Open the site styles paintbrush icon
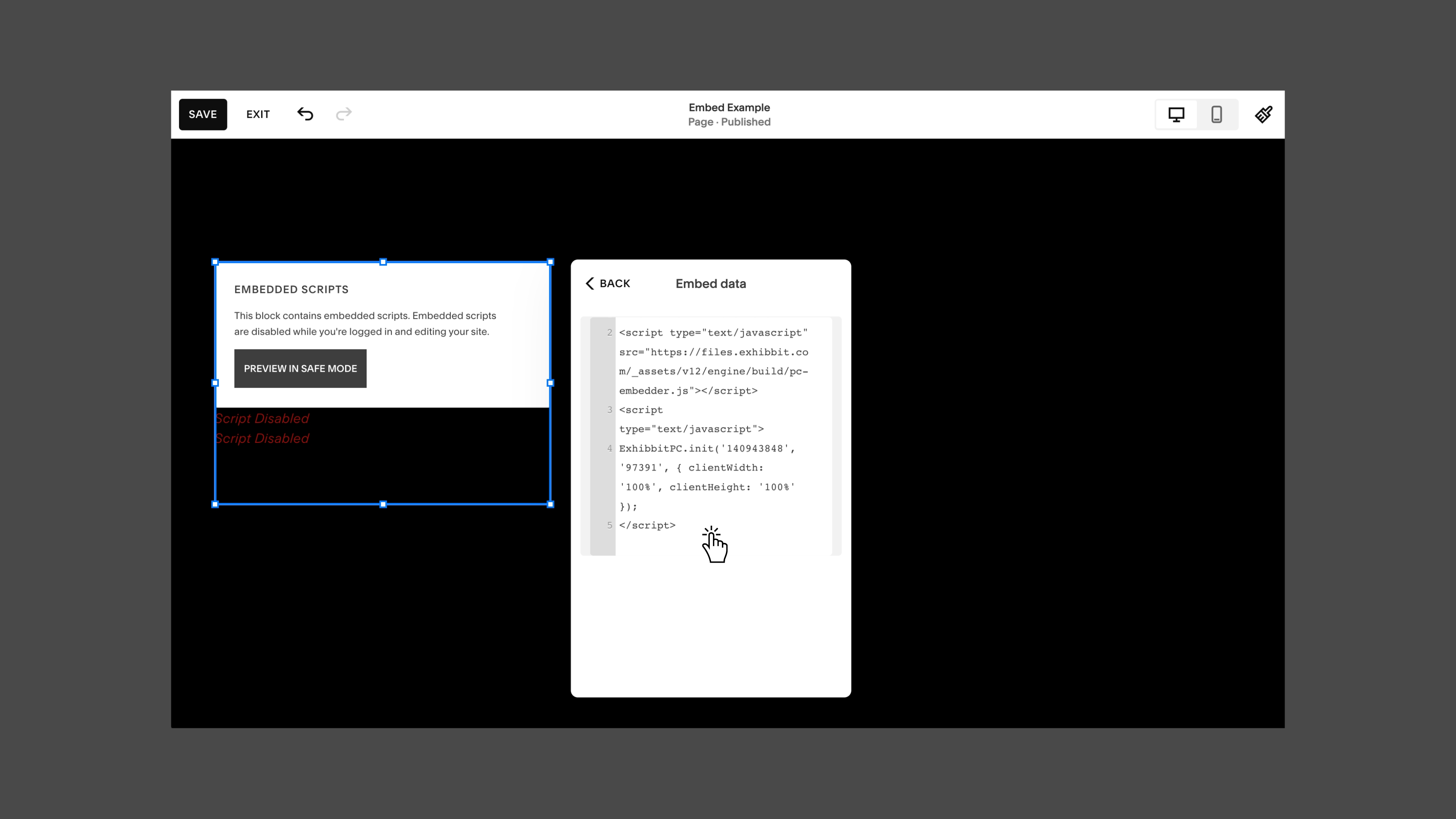 point(1264,114)
